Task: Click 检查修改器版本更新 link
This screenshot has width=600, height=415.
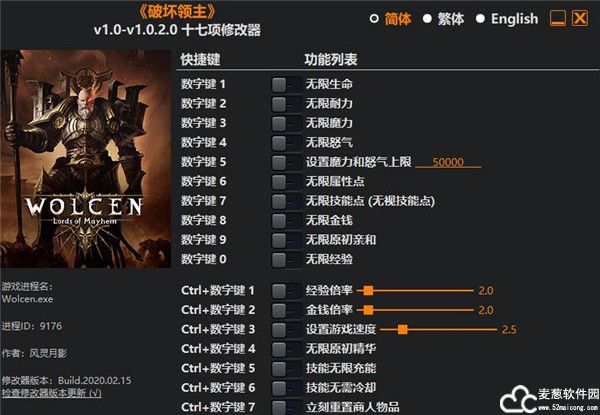Action: [x=51, y=393]
